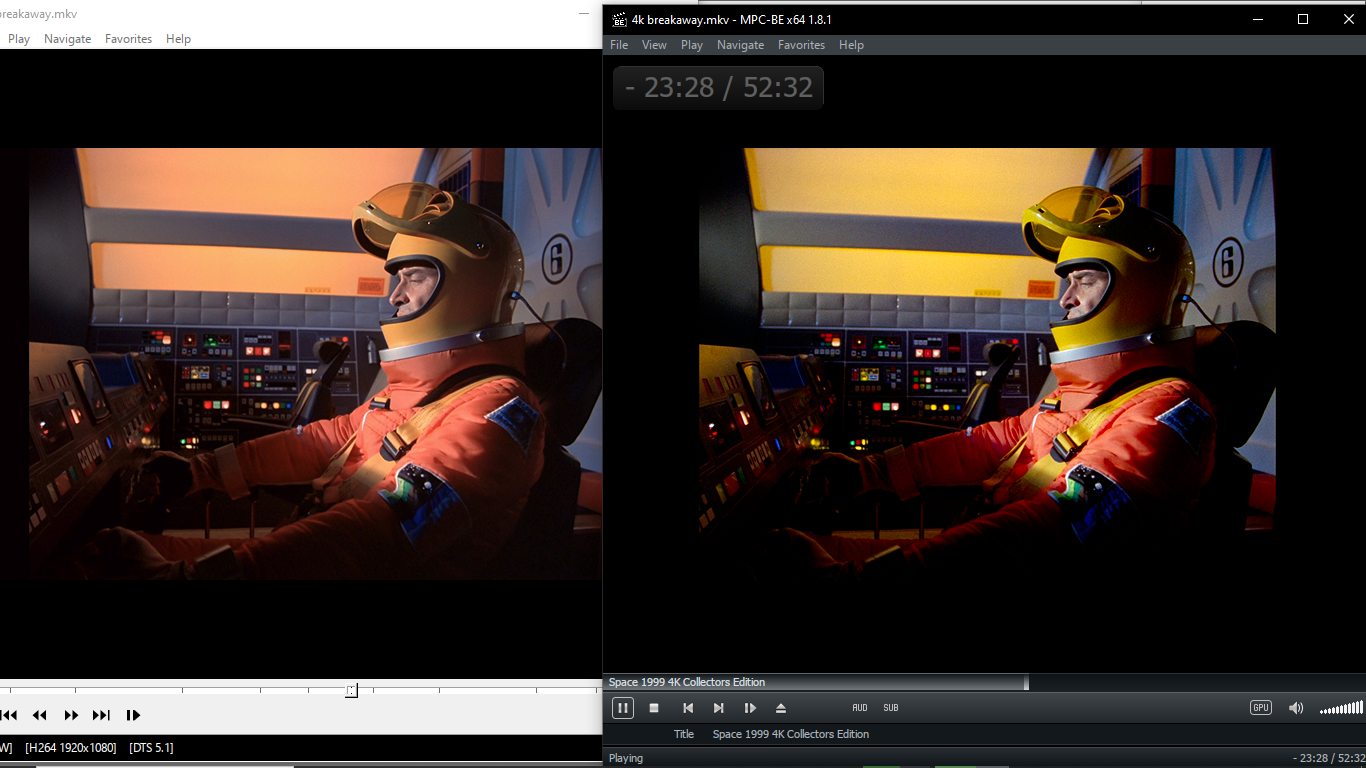This screenshot has height=768, width=1366.
Task: Open Play menu in left player window
Action: (19, 39)
